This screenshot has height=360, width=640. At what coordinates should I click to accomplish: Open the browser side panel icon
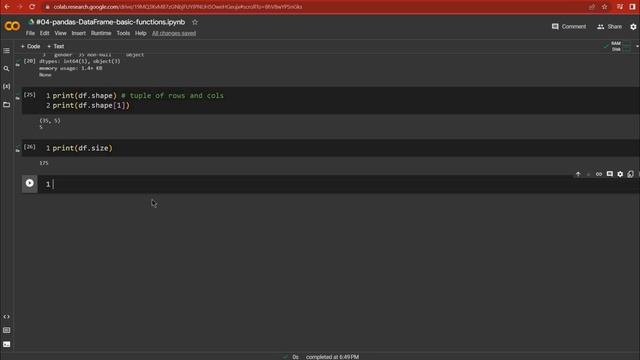click(633, 7)
